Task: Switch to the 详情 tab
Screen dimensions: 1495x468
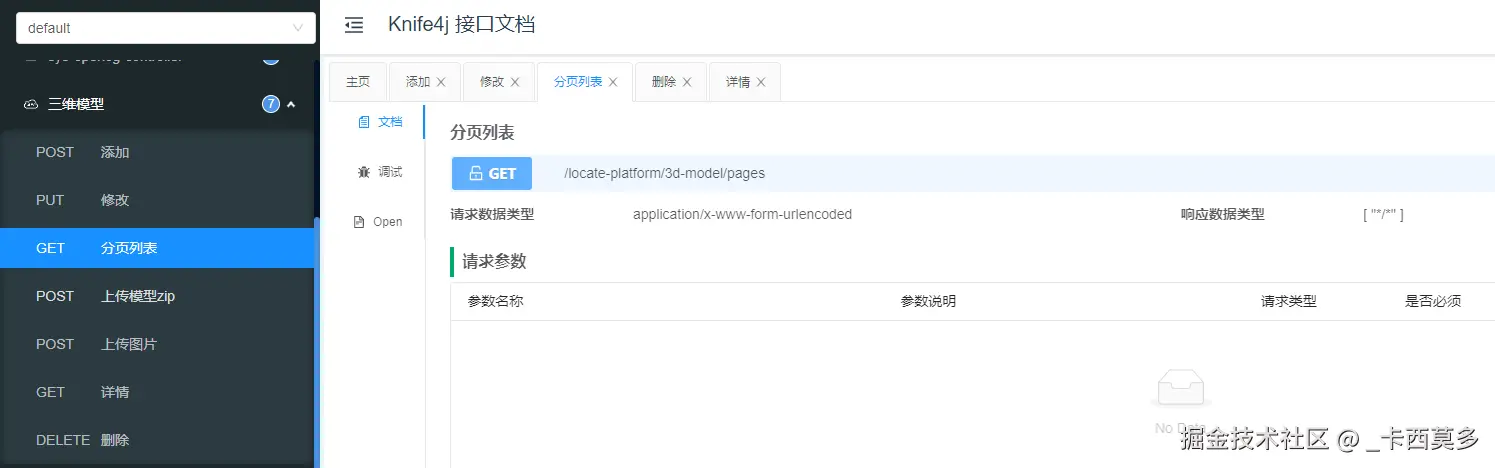Action: pyautogui.click(x=737, y=82)
